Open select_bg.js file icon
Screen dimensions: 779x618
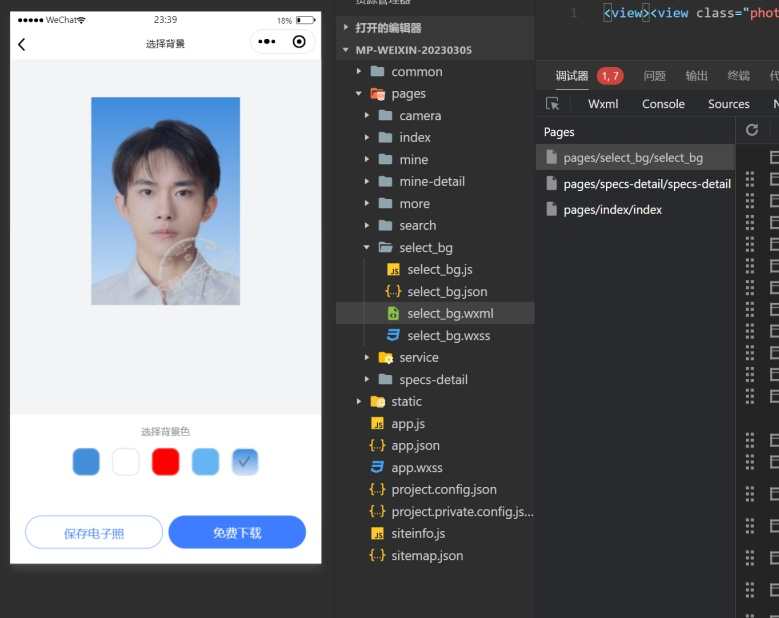click(393, 270)
